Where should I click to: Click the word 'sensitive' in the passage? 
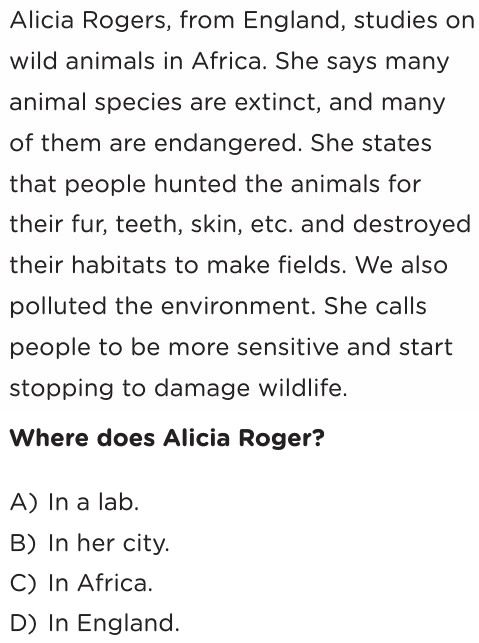[x=288, y=347]
